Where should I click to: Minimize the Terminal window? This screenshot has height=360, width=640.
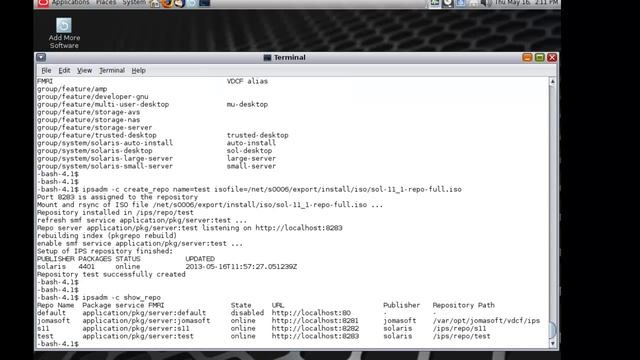click(527, 58)
